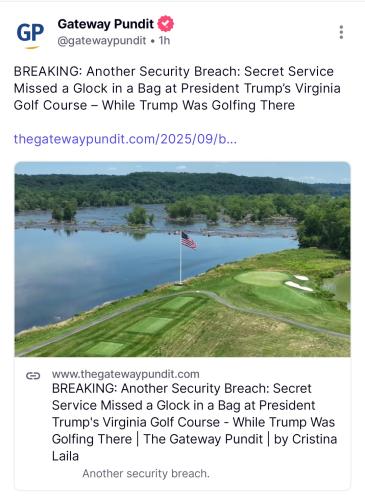Click the 1h post timestamp
The image size is (365, 500).
[x=164, y=40]
